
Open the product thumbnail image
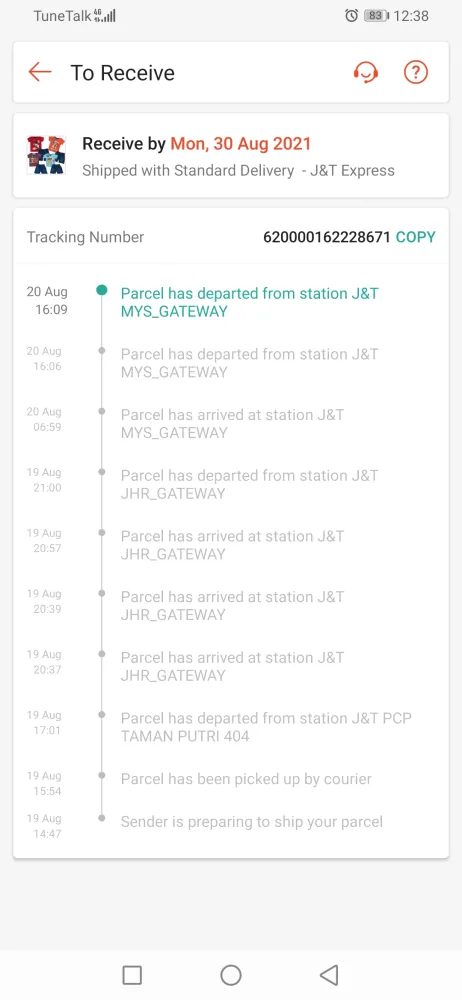(46, 155)
